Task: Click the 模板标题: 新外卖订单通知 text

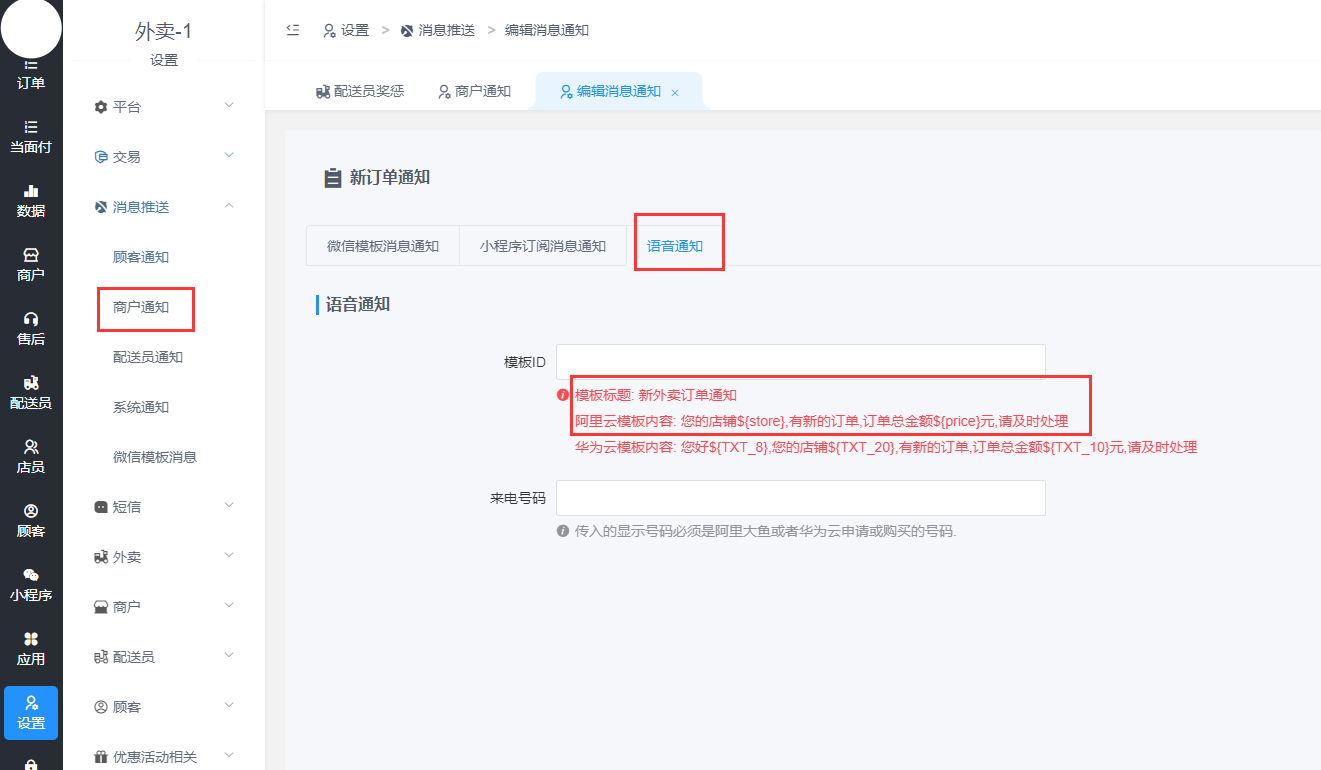Action: [x=656, y=395]
